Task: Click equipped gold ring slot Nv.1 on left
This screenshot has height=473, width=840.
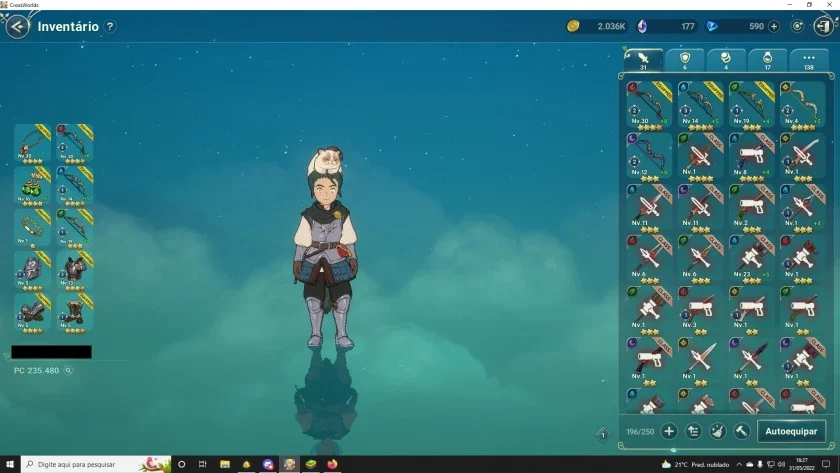Action: pos(32,228)
